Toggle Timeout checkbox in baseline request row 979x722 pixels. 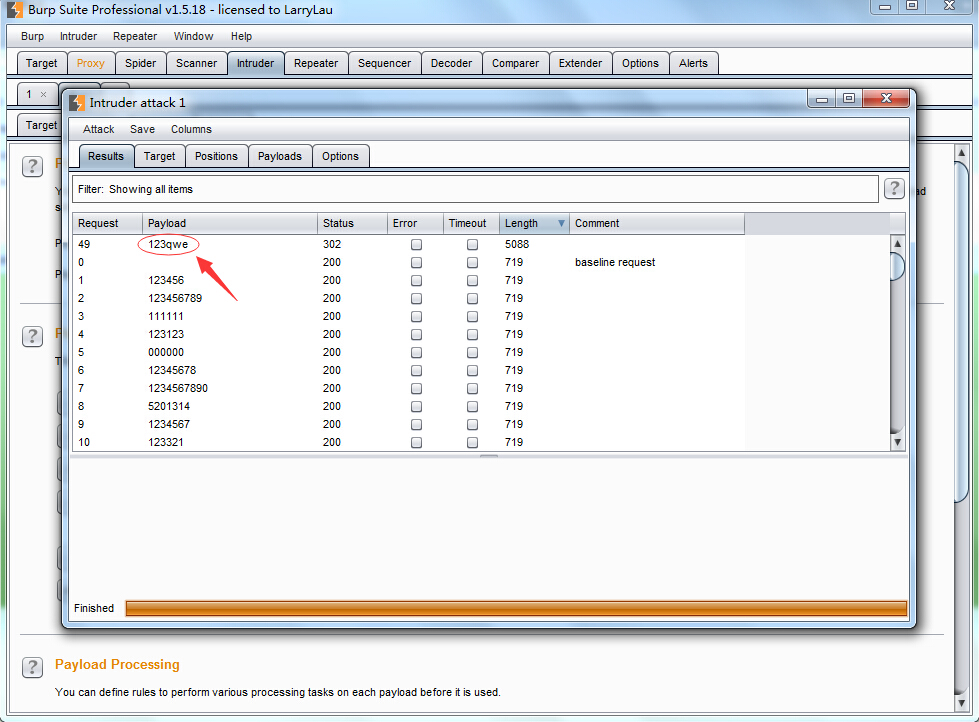(473, 262)
